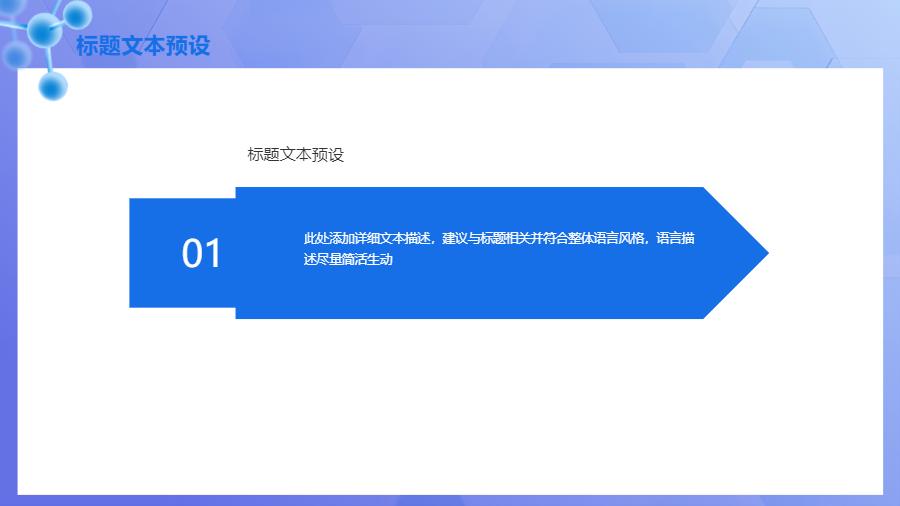
Task: Click the "01" number label
Action: coord(201,254)
